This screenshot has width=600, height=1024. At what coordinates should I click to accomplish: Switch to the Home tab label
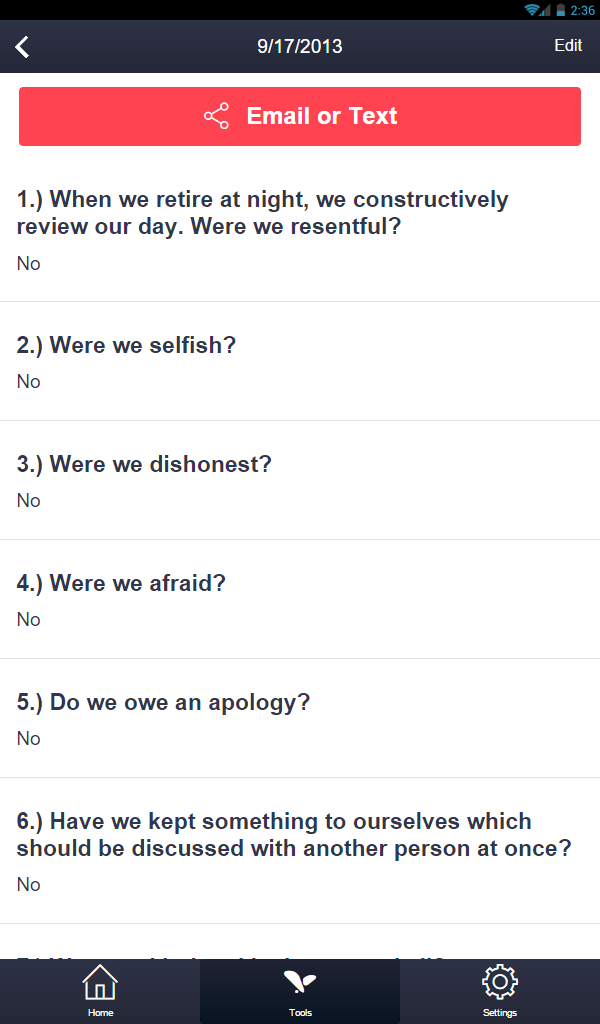click(x=100, y=1013)
